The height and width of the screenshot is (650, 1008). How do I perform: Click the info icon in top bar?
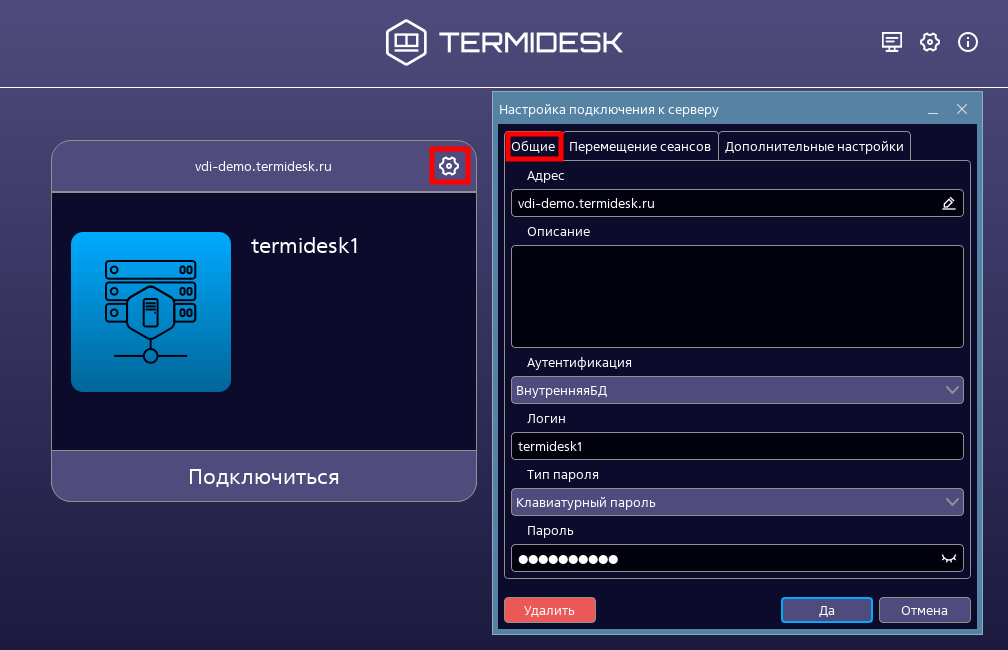(x=967, y=42)
